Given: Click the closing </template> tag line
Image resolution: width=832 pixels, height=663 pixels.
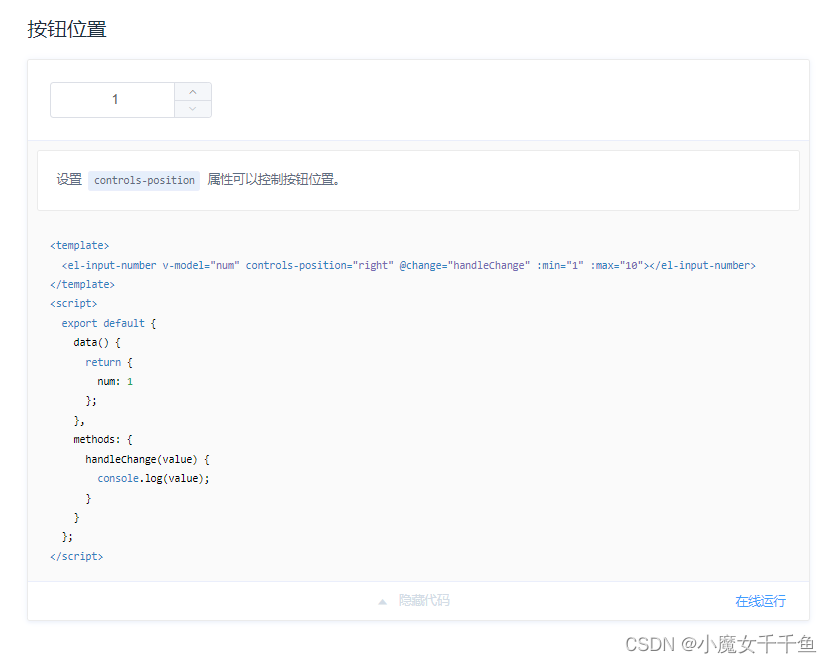Looking at the screenshot, I should click(x=82, y=284).
